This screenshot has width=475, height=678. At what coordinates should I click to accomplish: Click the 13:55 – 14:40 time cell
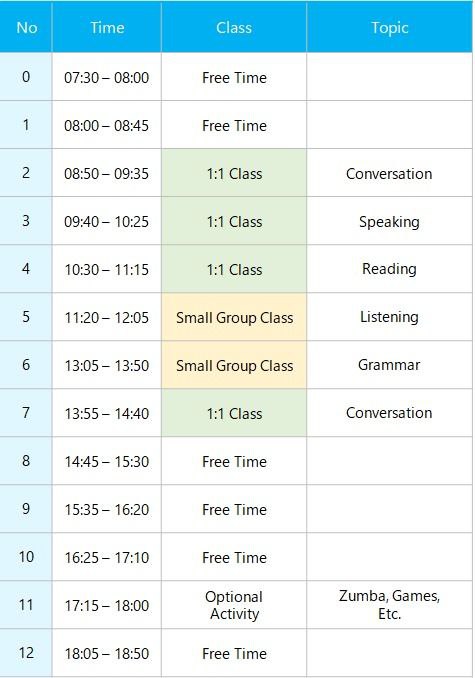107,413
